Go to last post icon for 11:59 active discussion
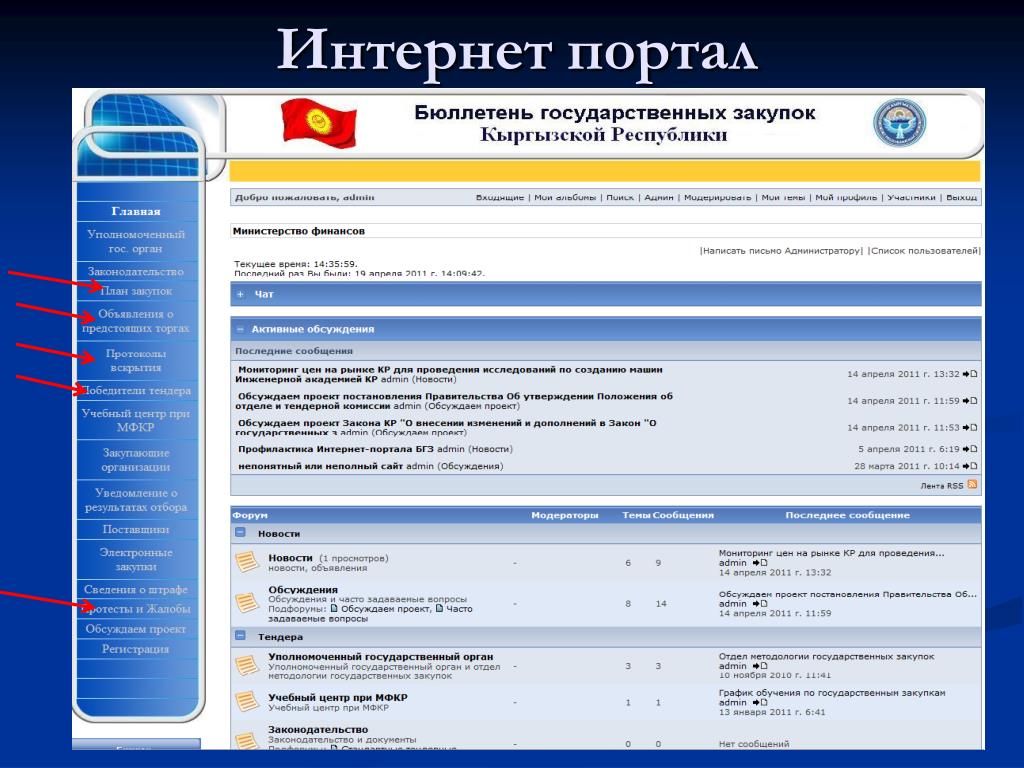This screenshot has height=768, width=1024. pyautogui.click(x=970, y=401)
